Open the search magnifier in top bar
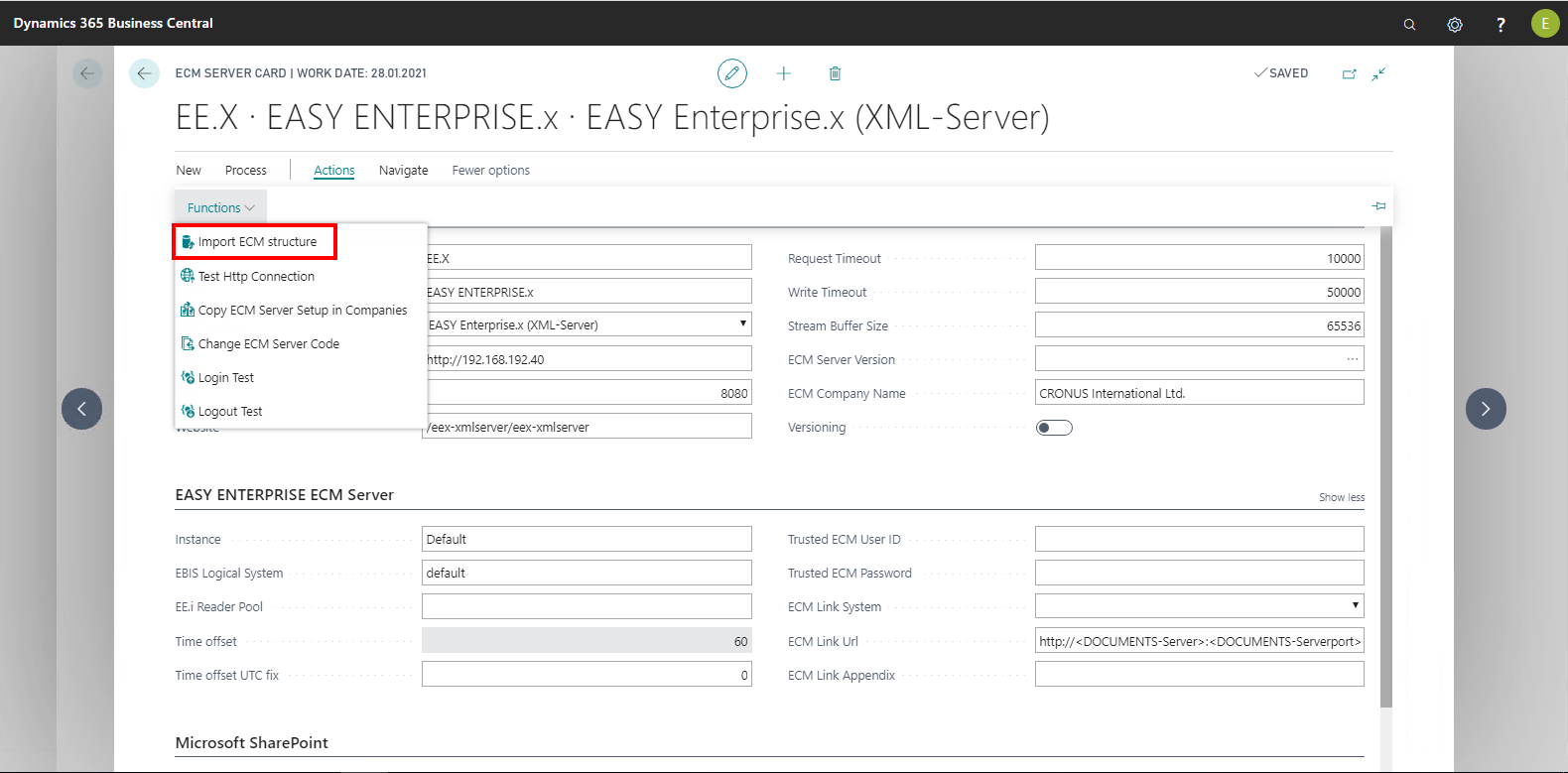This screenshot has height=773, width=1568. (x=1409, y=24)
